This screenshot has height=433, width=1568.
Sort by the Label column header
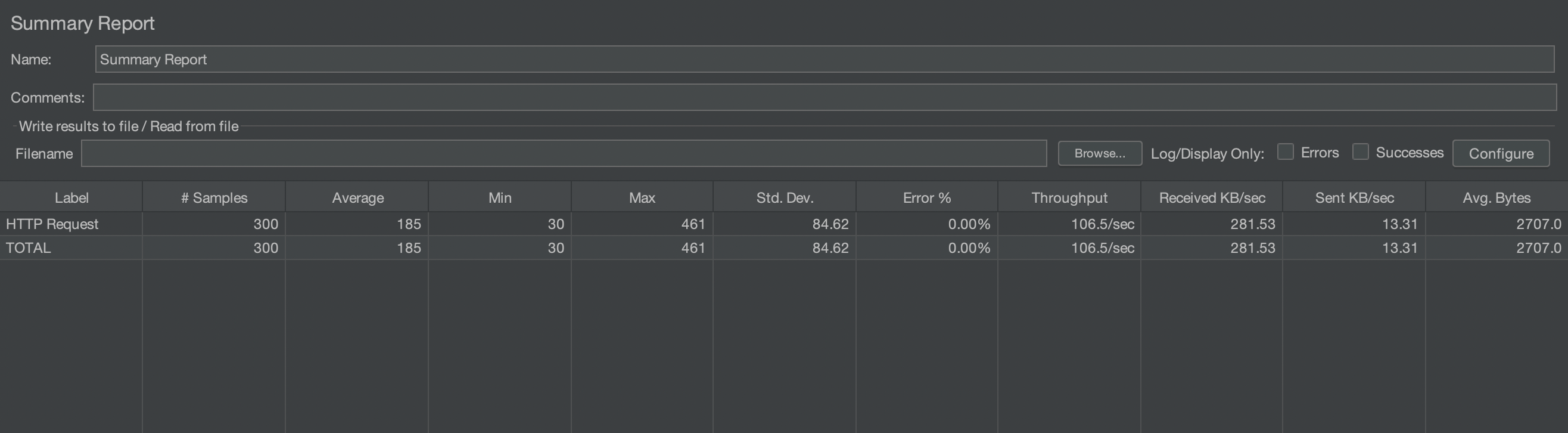click(x=71, y=198)
